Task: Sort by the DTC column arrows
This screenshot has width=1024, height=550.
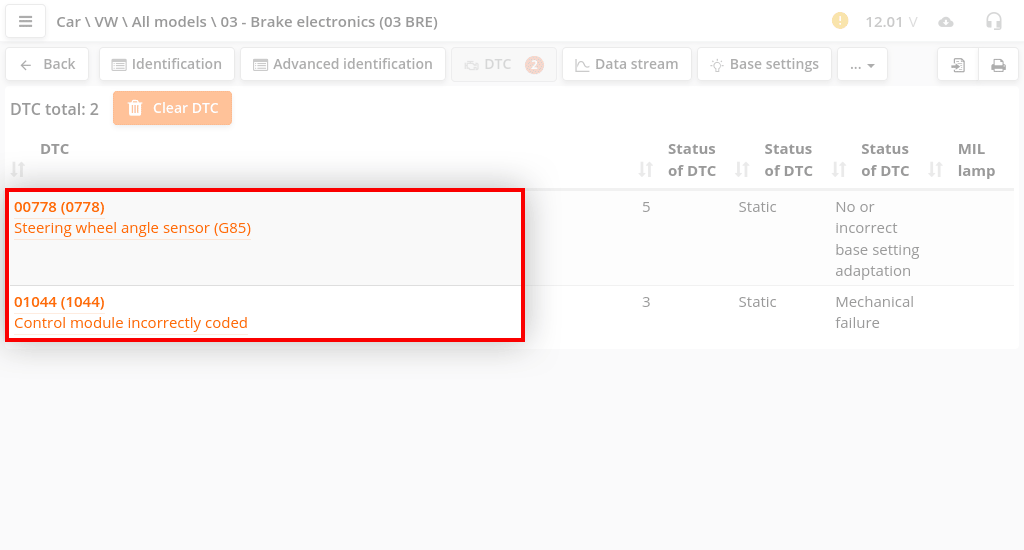Action: click(18, 170)
